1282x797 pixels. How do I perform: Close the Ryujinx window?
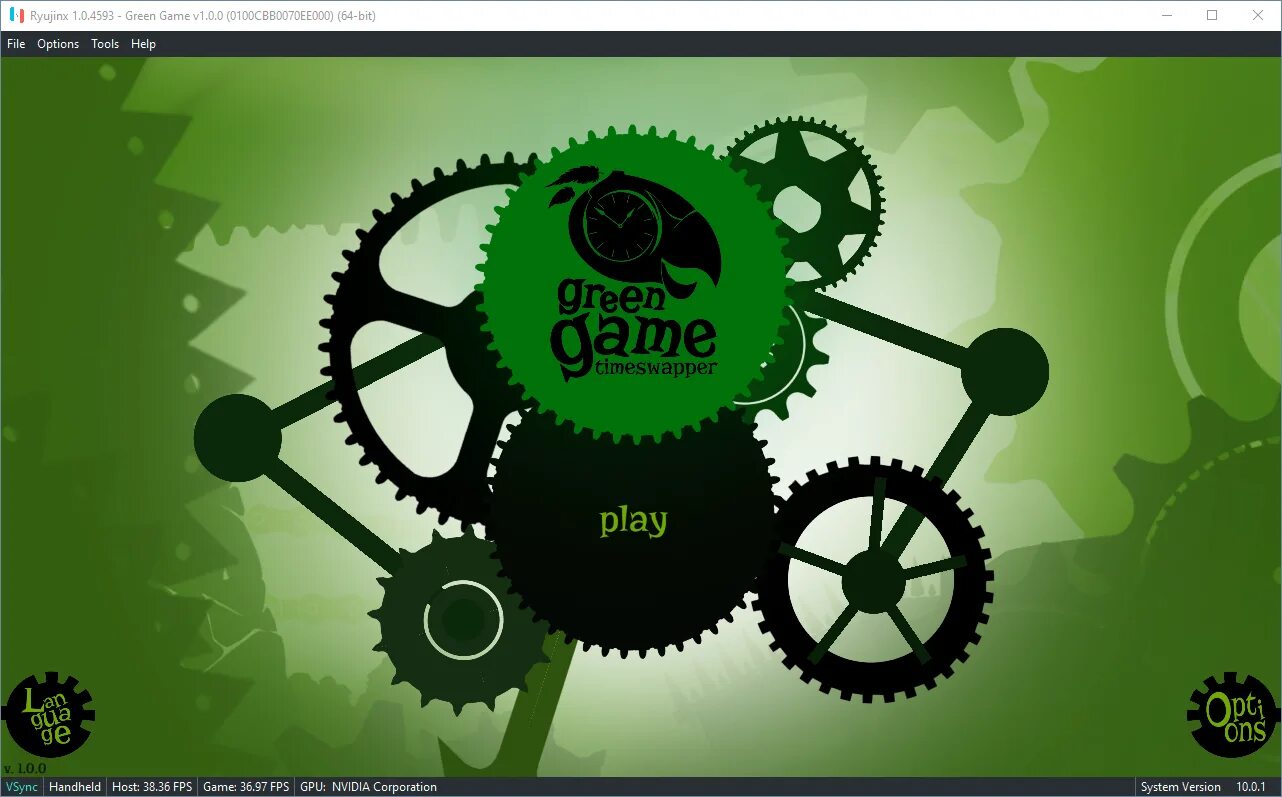point(1258,15)
